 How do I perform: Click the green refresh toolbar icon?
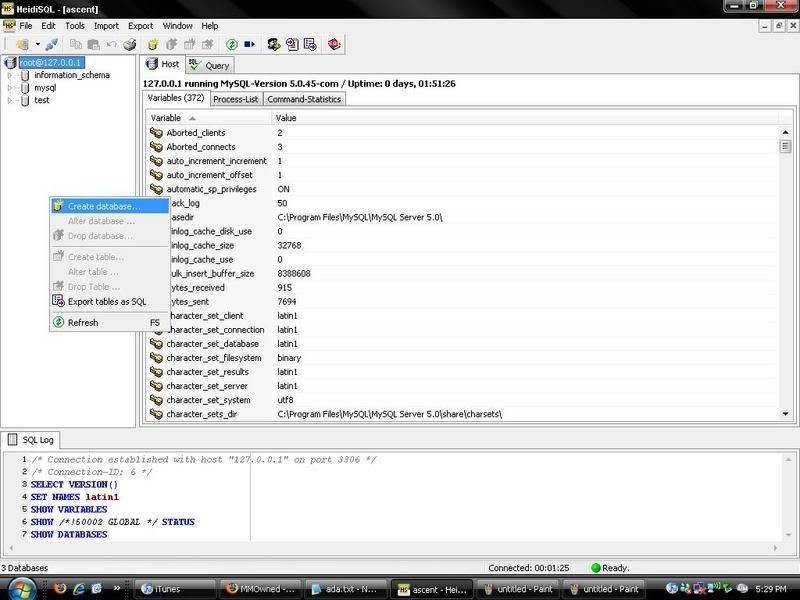pyautogui.click(x=232, y=44)
